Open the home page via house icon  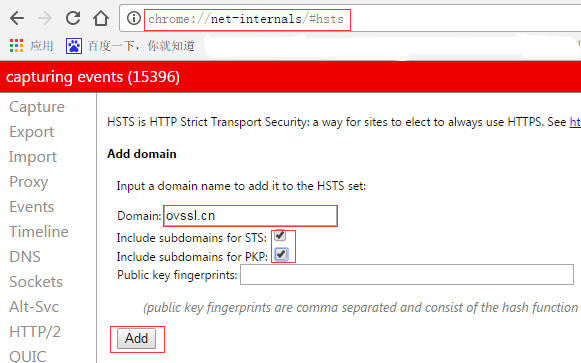point(101,18)
